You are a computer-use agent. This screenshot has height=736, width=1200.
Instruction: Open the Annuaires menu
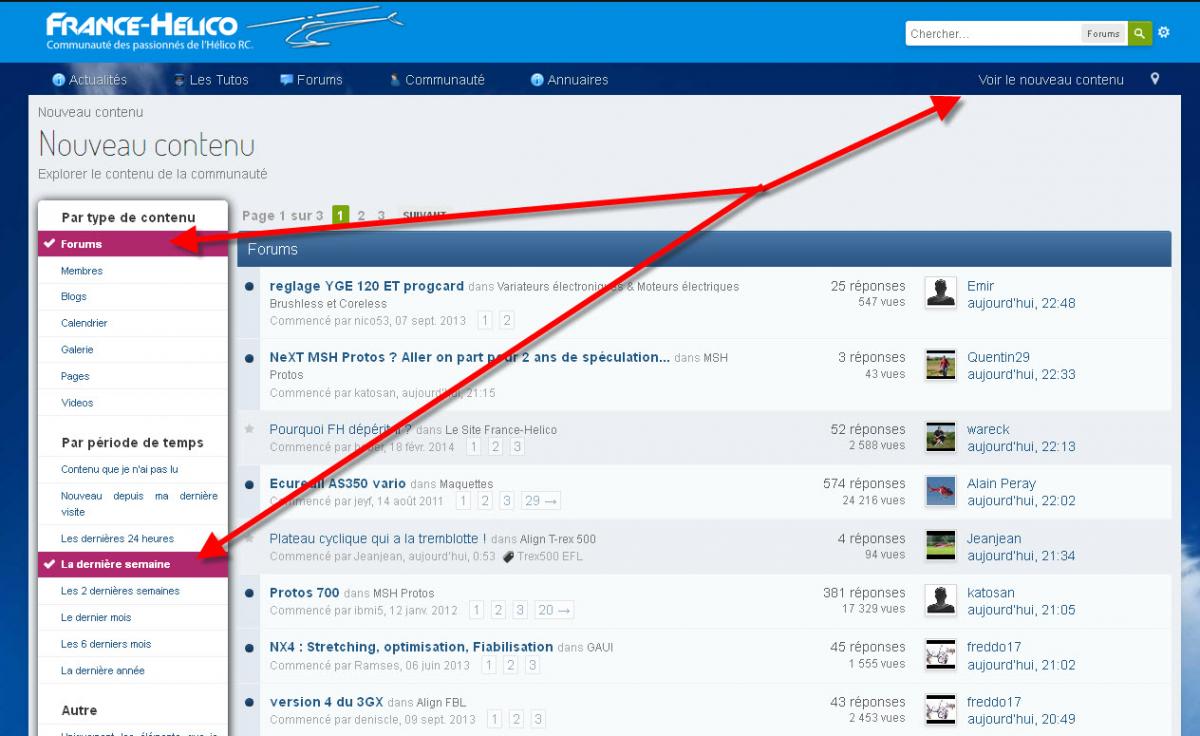[569, 80]
